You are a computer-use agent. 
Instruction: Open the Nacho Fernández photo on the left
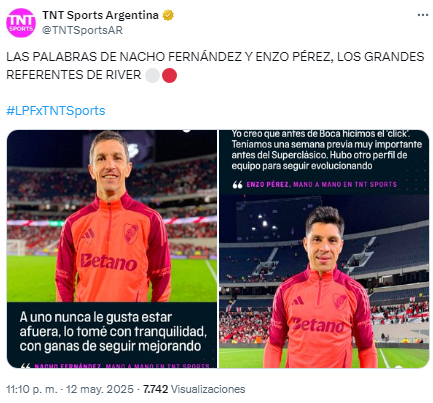[x=112, y=249]
